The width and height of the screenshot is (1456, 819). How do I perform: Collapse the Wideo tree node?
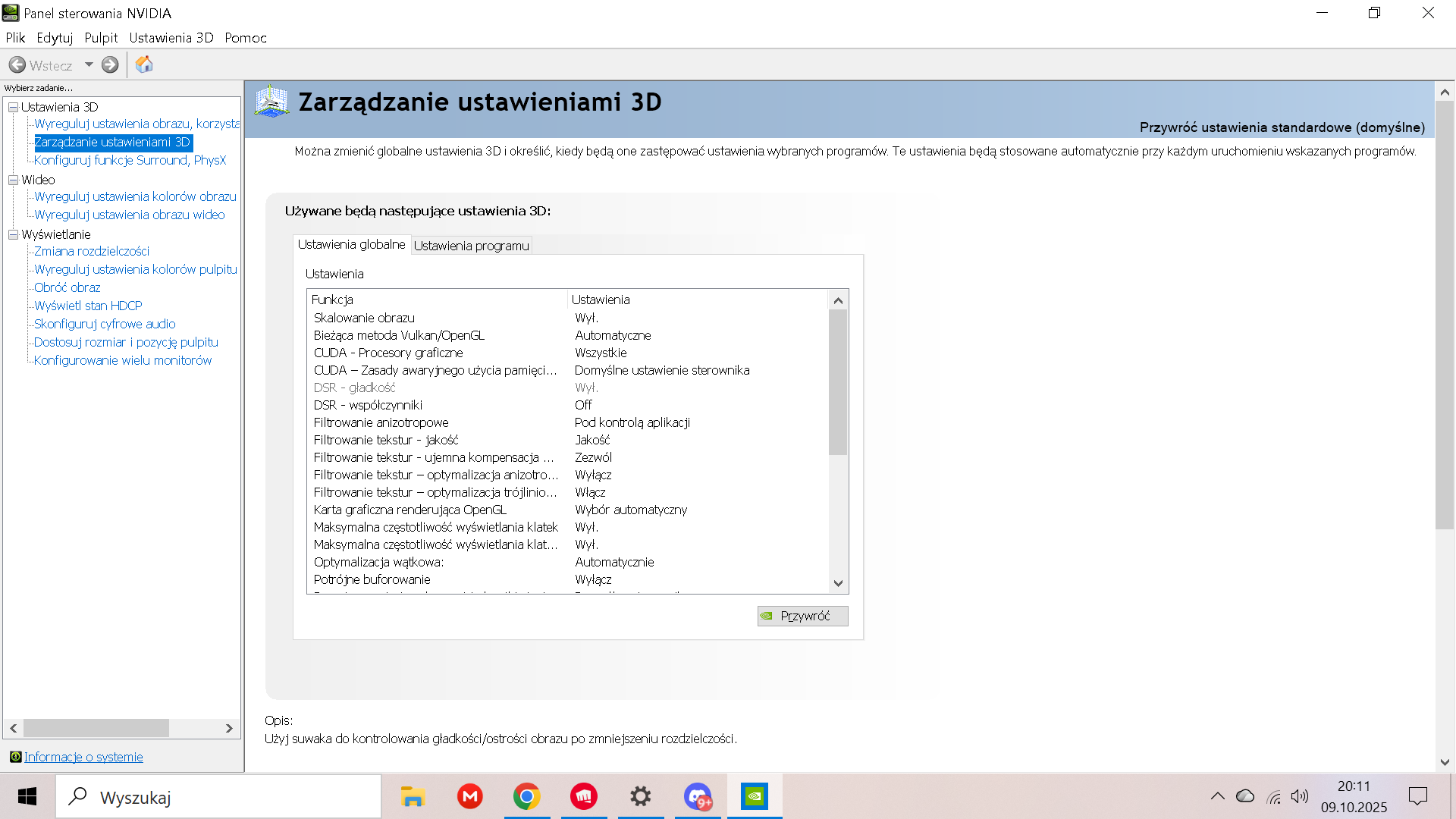pyautogui.click(x=13, y=180)
